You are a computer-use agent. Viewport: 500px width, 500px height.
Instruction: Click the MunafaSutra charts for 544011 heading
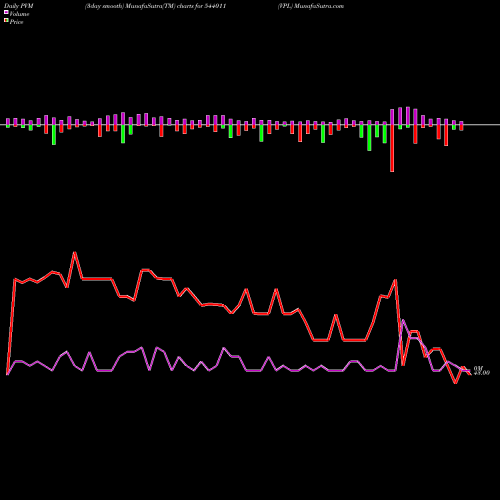(x=156, y=6)
